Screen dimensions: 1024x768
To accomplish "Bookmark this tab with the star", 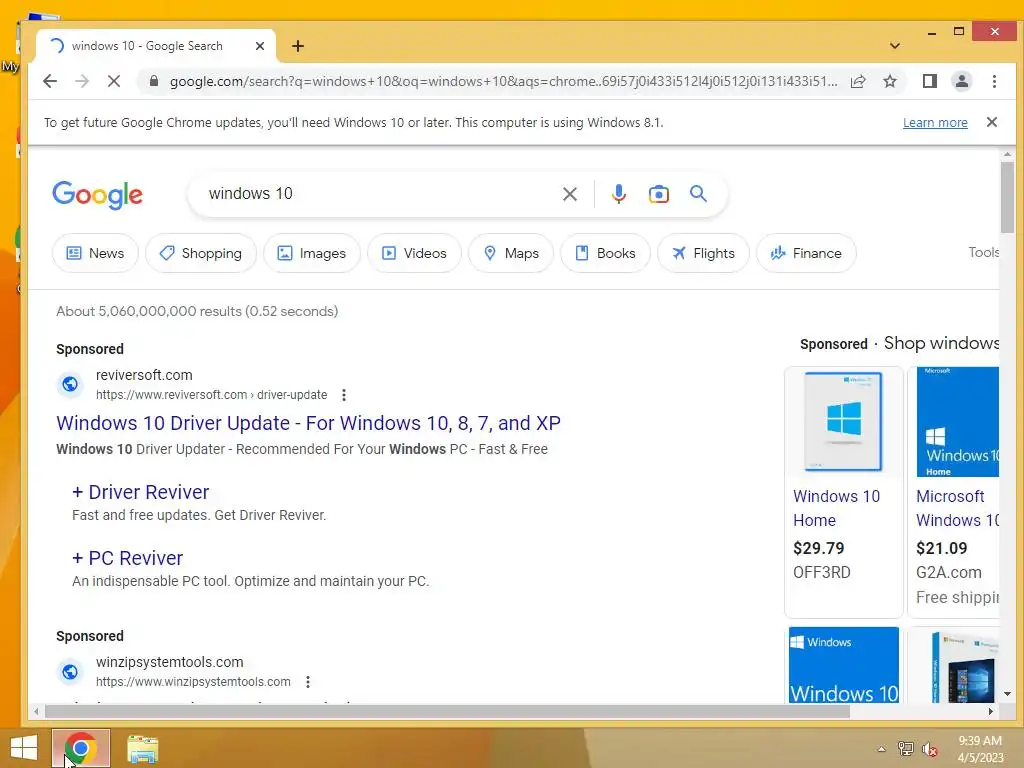I will coord(889,81).
